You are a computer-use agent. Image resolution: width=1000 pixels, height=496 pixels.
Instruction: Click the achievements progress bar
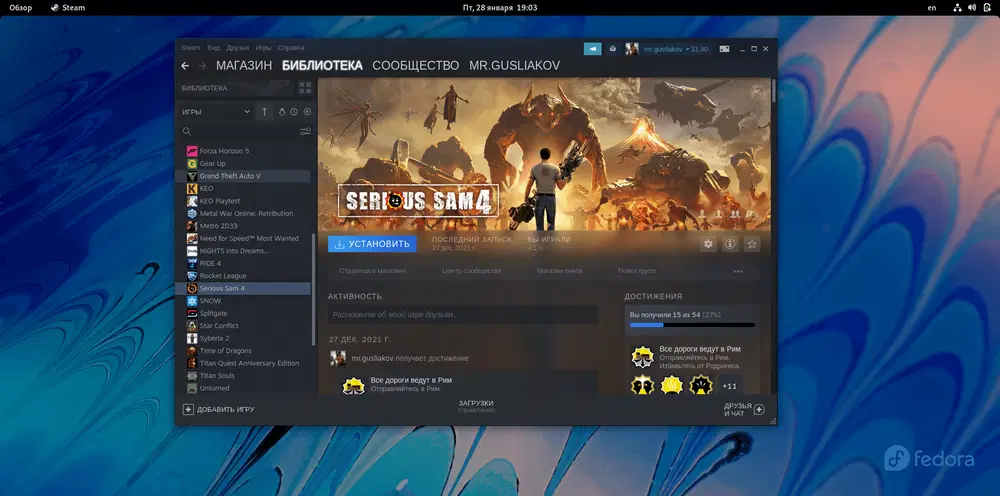pyautogui.click(x=692, y=325)
